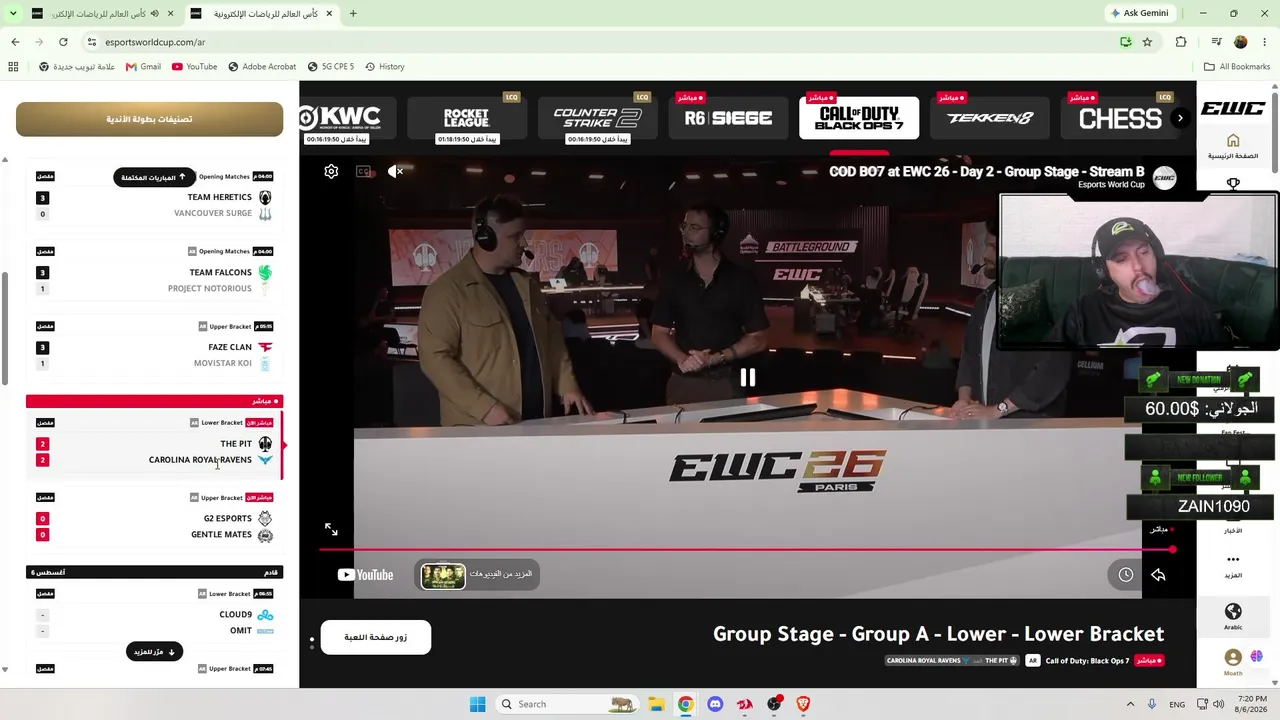Viewport: 1280px width, 720px height.
Task: Open the visit game page button
Action: 376,637
